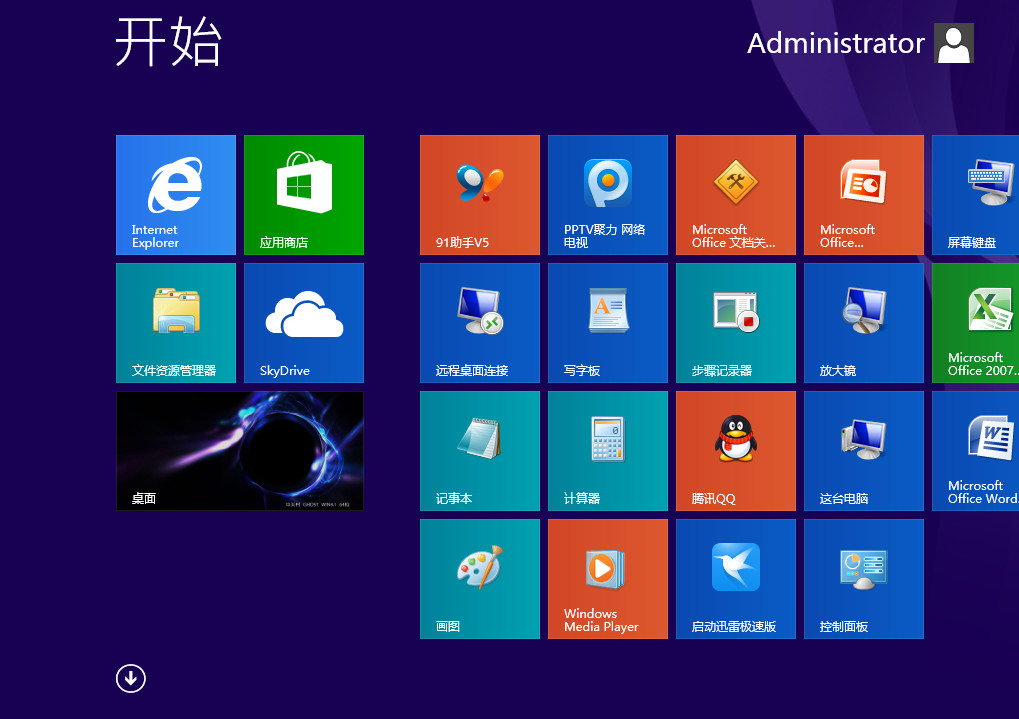Open Microsoft Office 文档关联 tools tile
The height and width of the screenshot is (719, 1019).
[736, 195]
